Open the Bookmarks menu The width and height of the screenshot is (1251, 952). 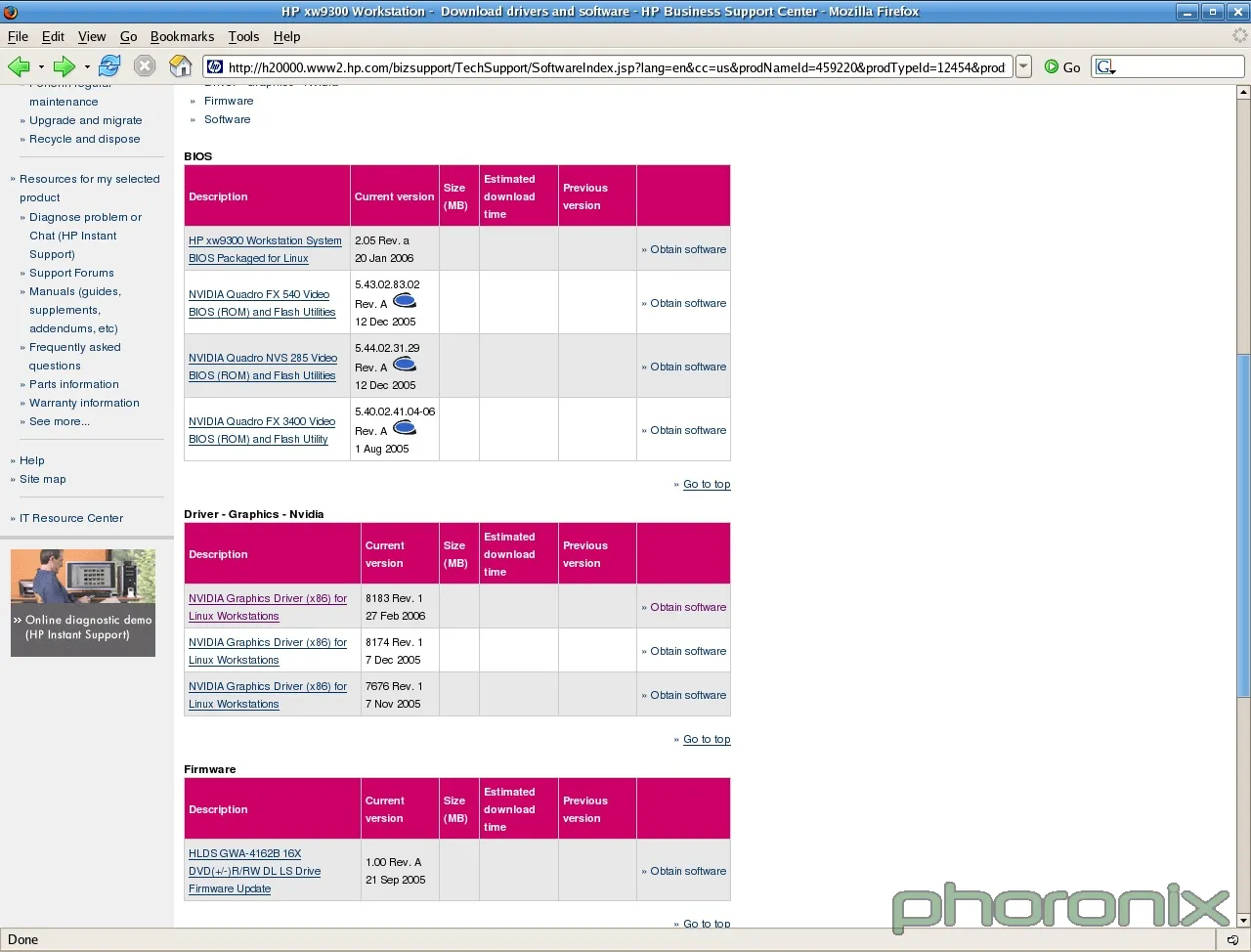182,36
